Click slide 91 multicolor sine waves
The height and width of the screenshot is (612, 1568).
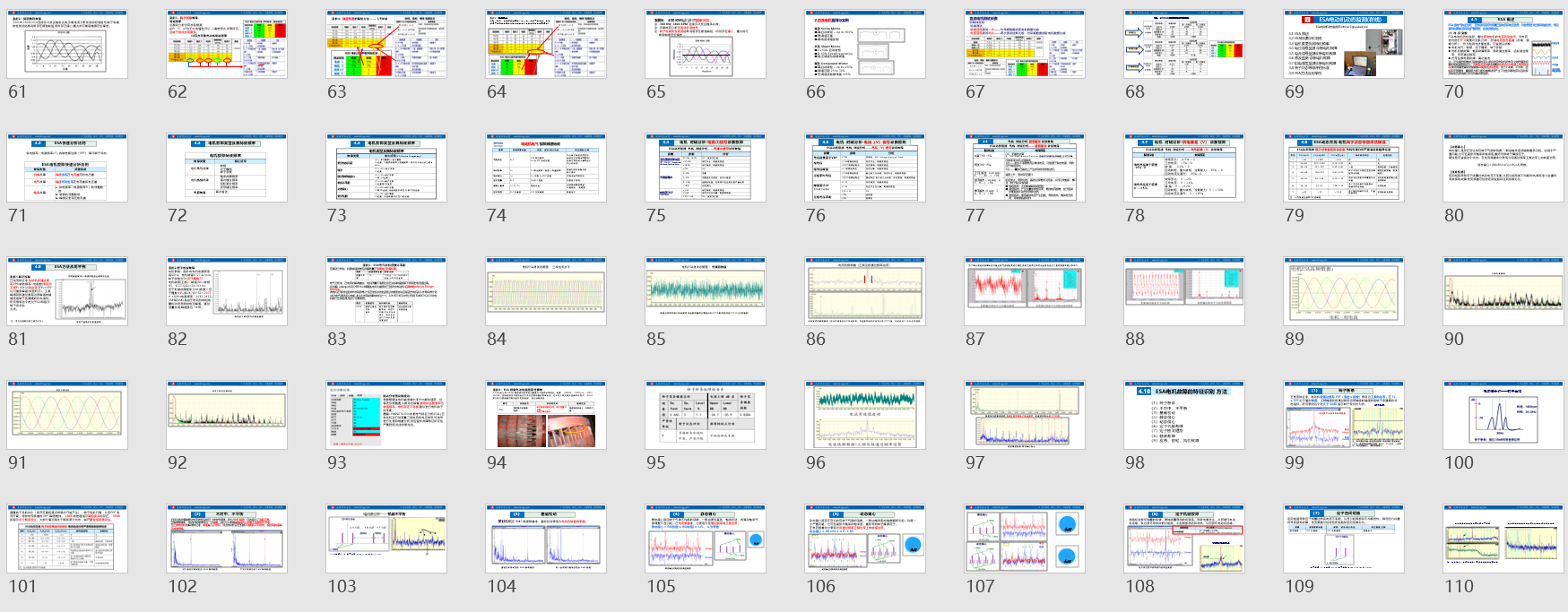point(67,415)
